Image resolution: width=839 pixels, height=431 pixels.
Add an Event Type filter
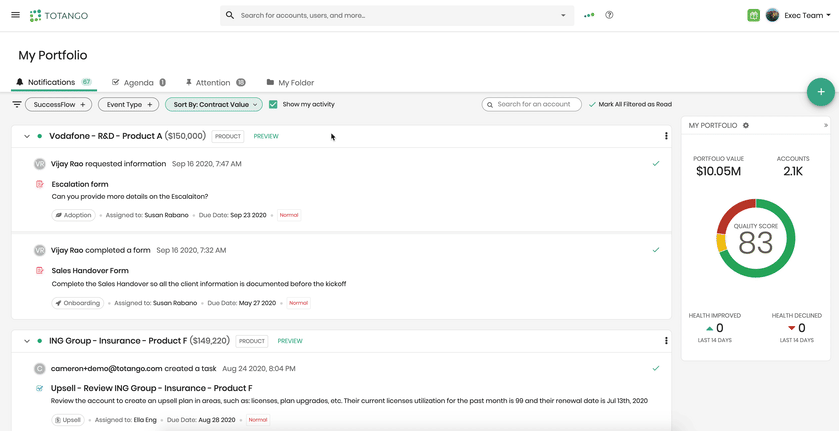point(128,104)
